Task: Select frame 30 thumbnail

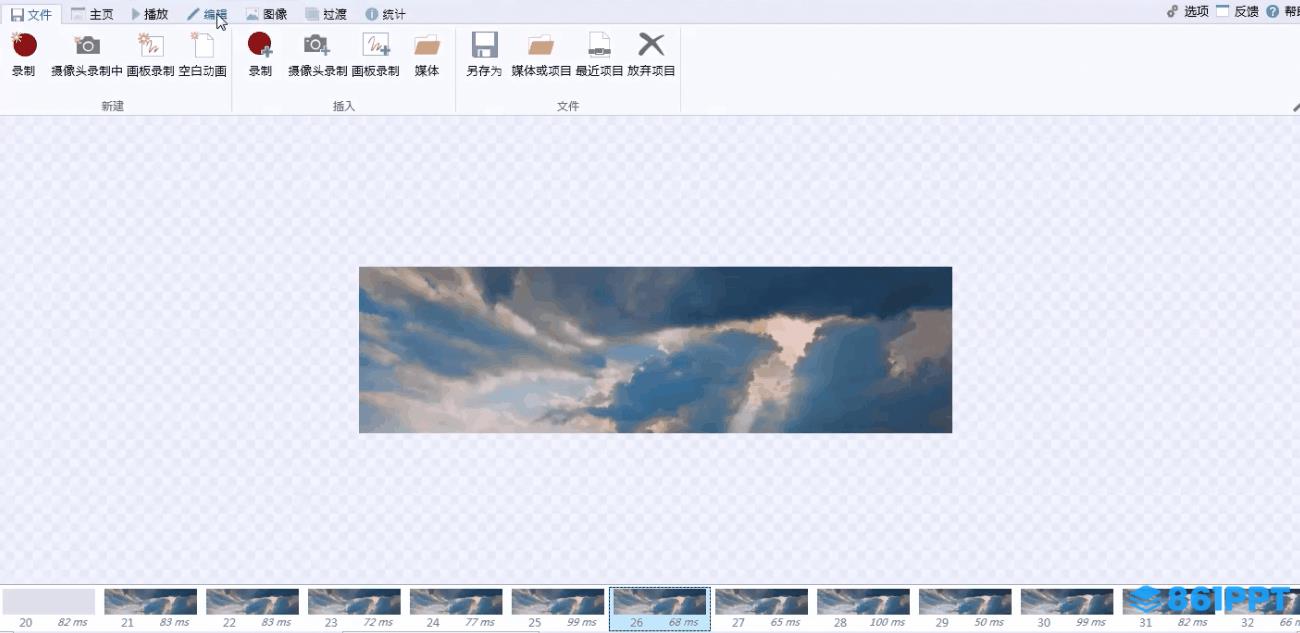Action: click(x=1067, y=601)
